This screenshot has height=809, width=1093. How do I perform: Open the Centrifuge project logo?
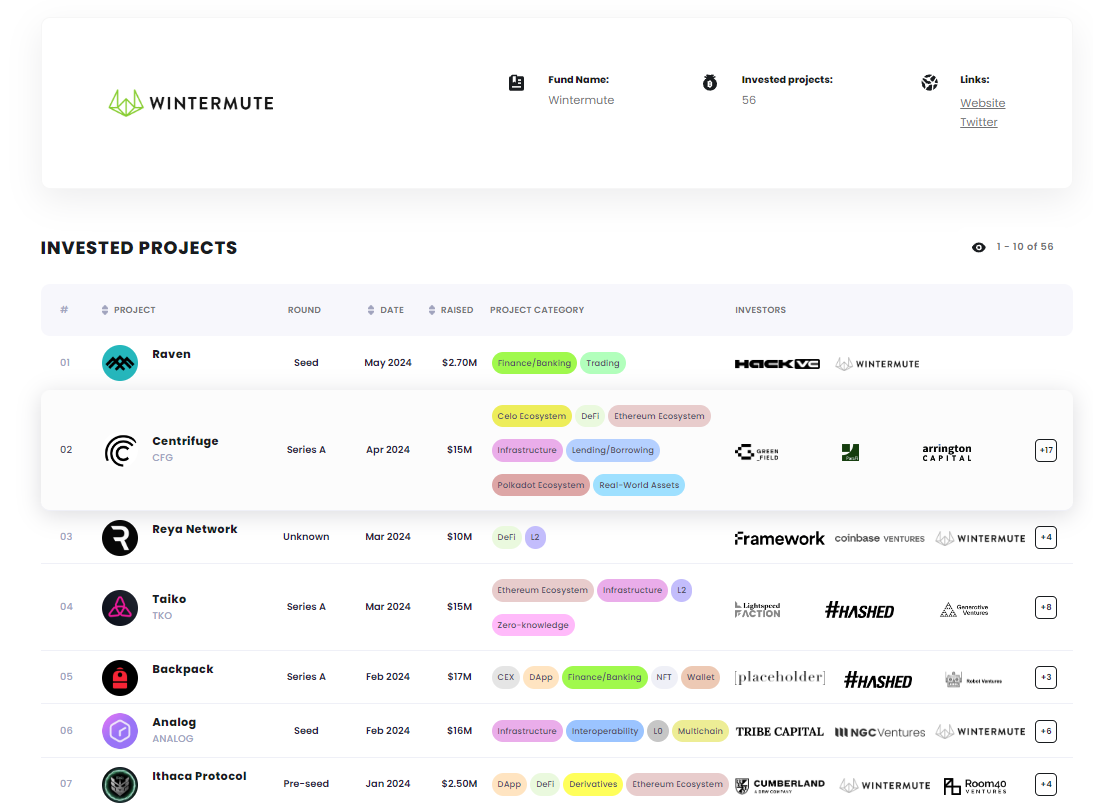120,450
